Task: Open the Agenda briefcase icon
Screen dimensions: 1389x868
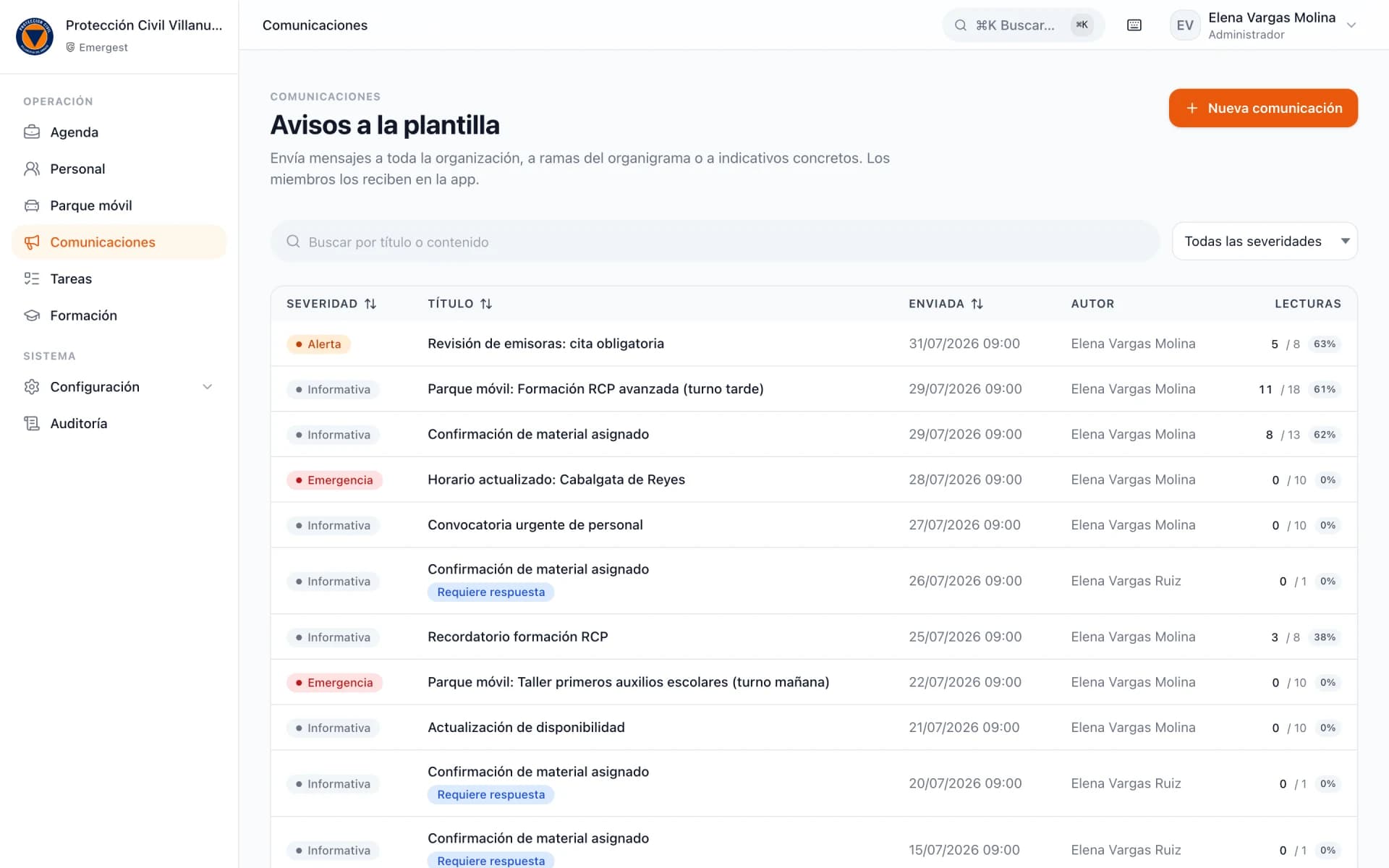Action: click(32, 132)
